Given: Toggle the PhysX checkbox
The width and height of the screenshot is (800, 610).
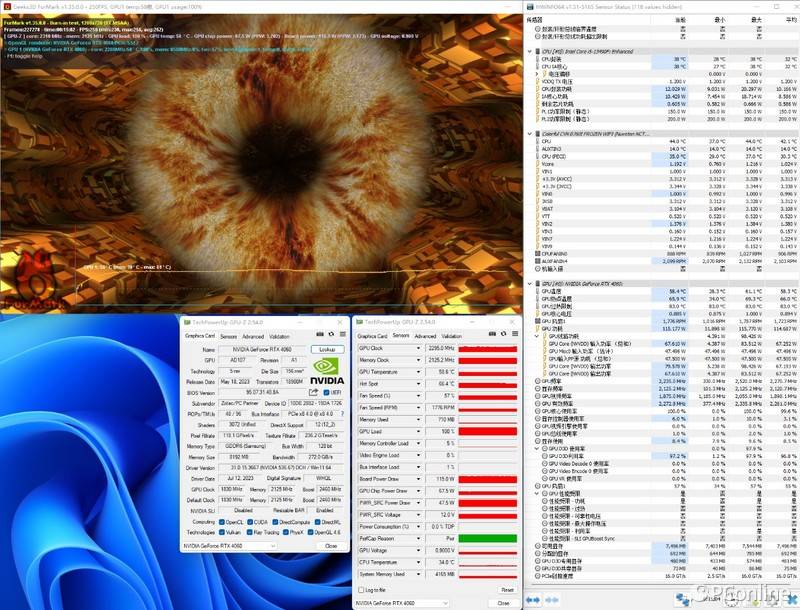Looking at the screenshot, I should (x=286, y=532).
